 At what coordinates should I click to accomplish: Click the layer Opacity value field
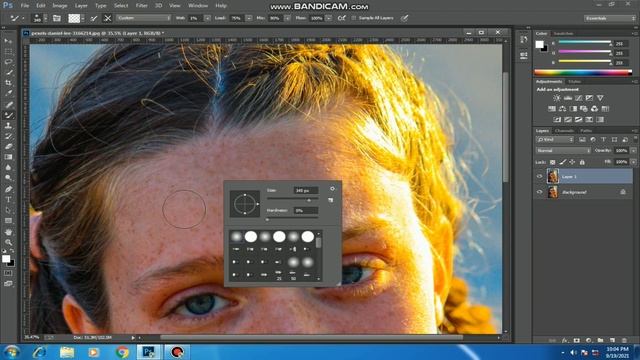621,151
